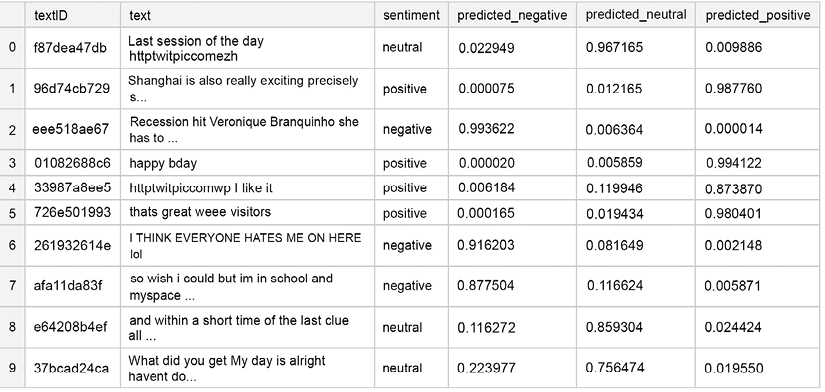The width and height of the screenshot is (825, 392).
Task: Select the 'Last session of the day' cell
Action: click(247, 48)
